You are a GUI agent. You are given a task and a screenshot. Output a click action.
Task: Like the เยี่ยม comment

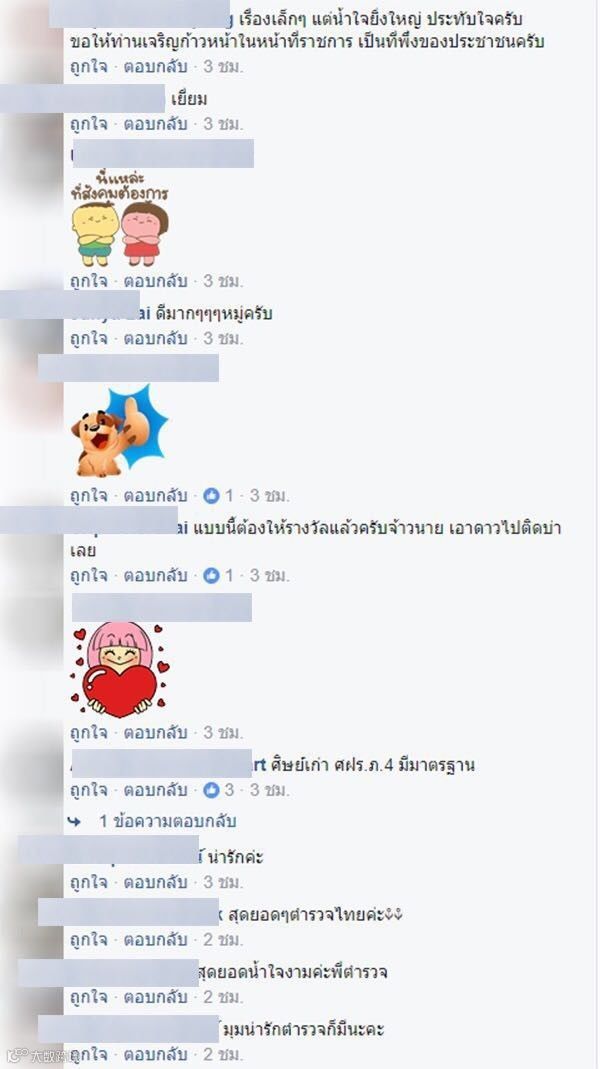click(89, 124)
